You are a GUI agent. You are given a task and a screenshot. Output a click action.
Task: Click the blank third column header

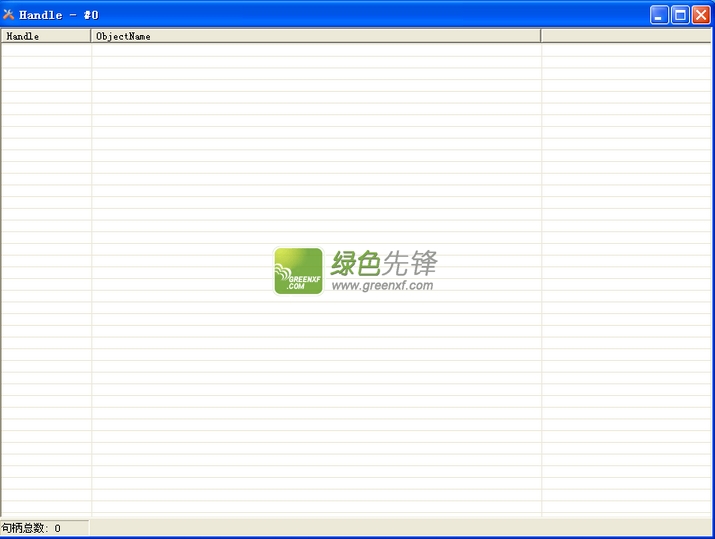pos(625,36)
